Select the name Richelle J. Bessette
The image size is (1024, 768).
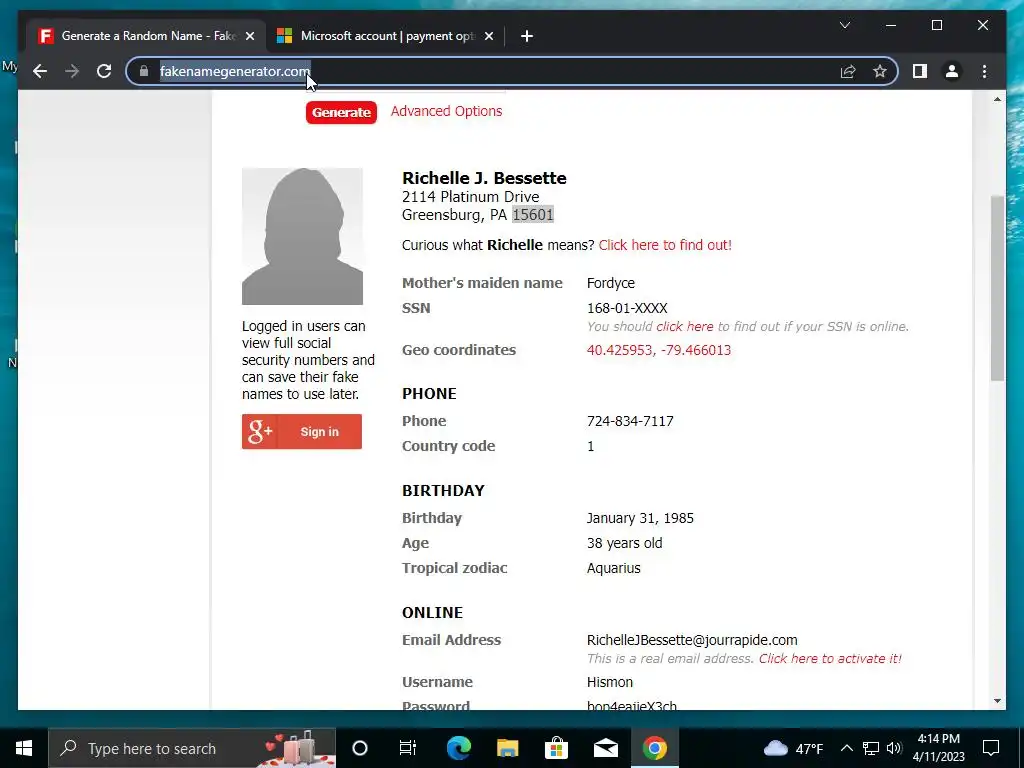click(484, 178)
